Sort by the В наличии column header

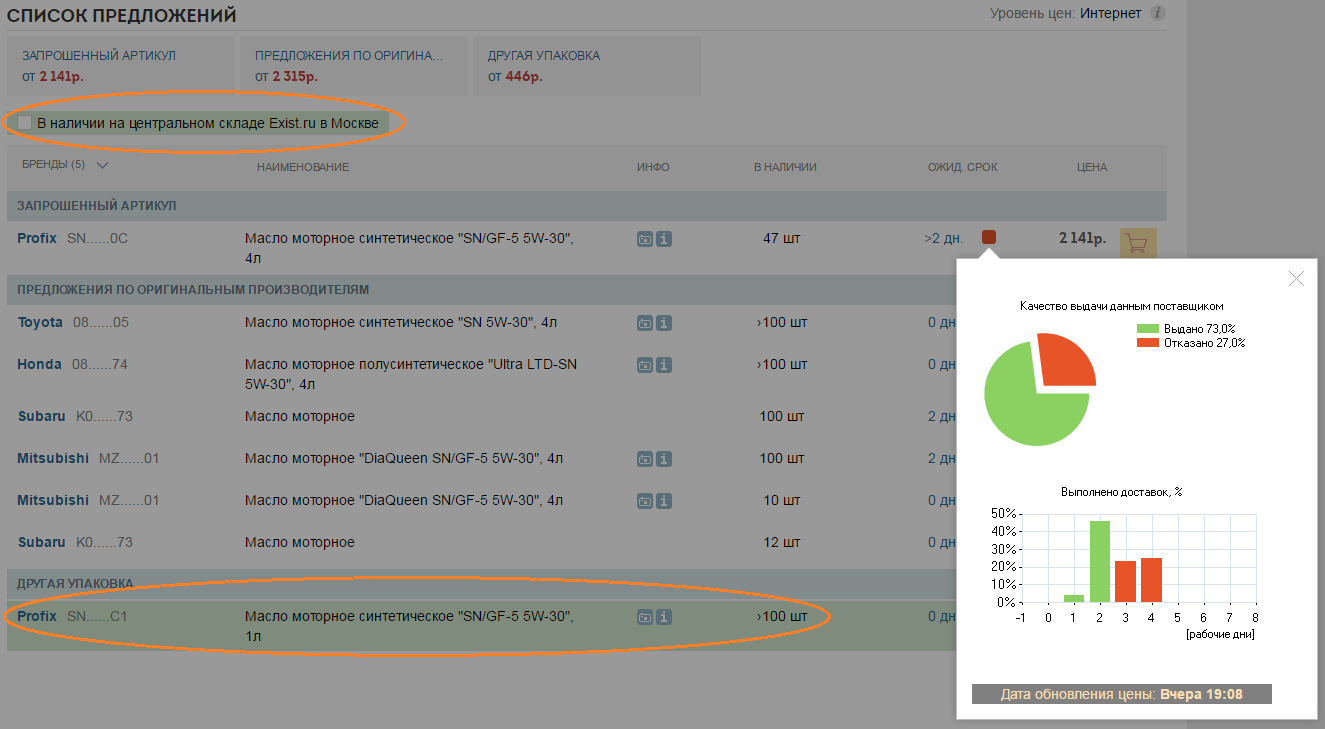(x=785, y=167)
